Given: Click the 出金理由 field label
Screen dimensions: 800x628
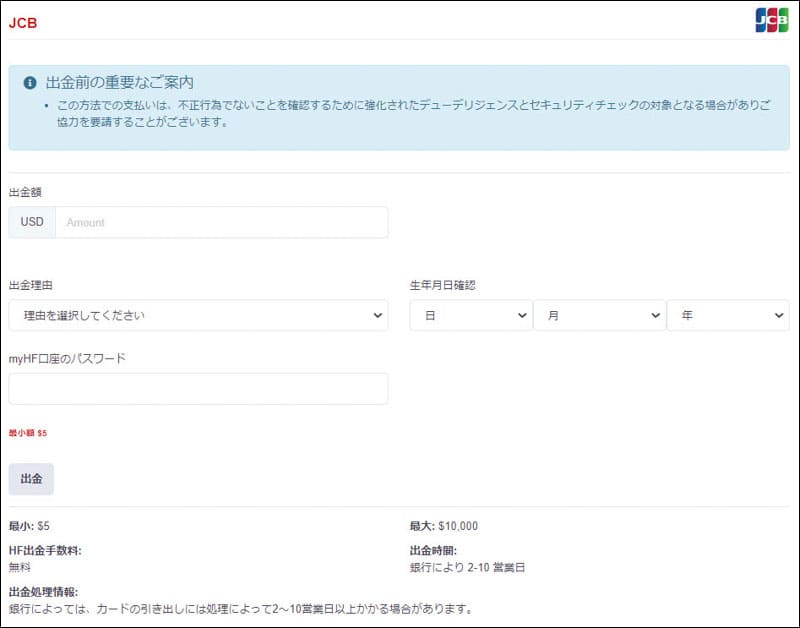Looking at the screenshot, I should coord(30,285).
